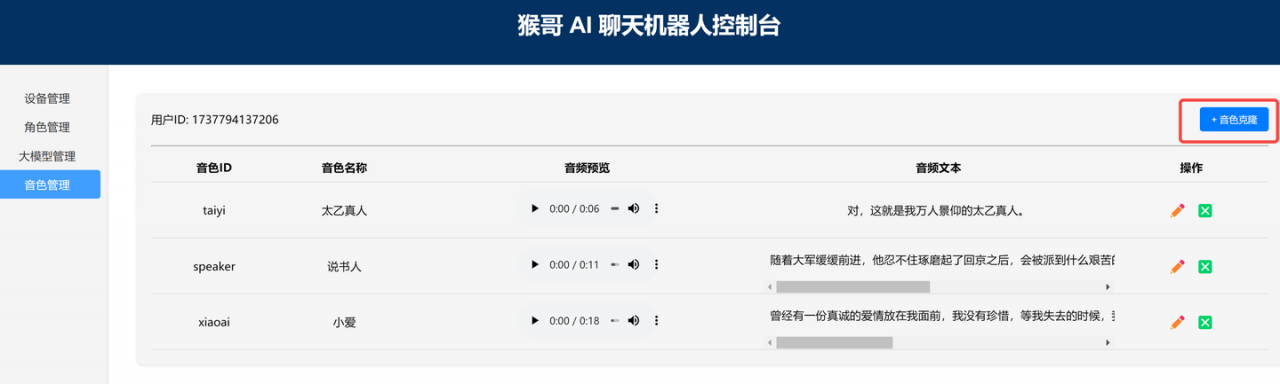
Task: Click left scroll arrow in xiaoai text
Action: click(x=769, y=342)
